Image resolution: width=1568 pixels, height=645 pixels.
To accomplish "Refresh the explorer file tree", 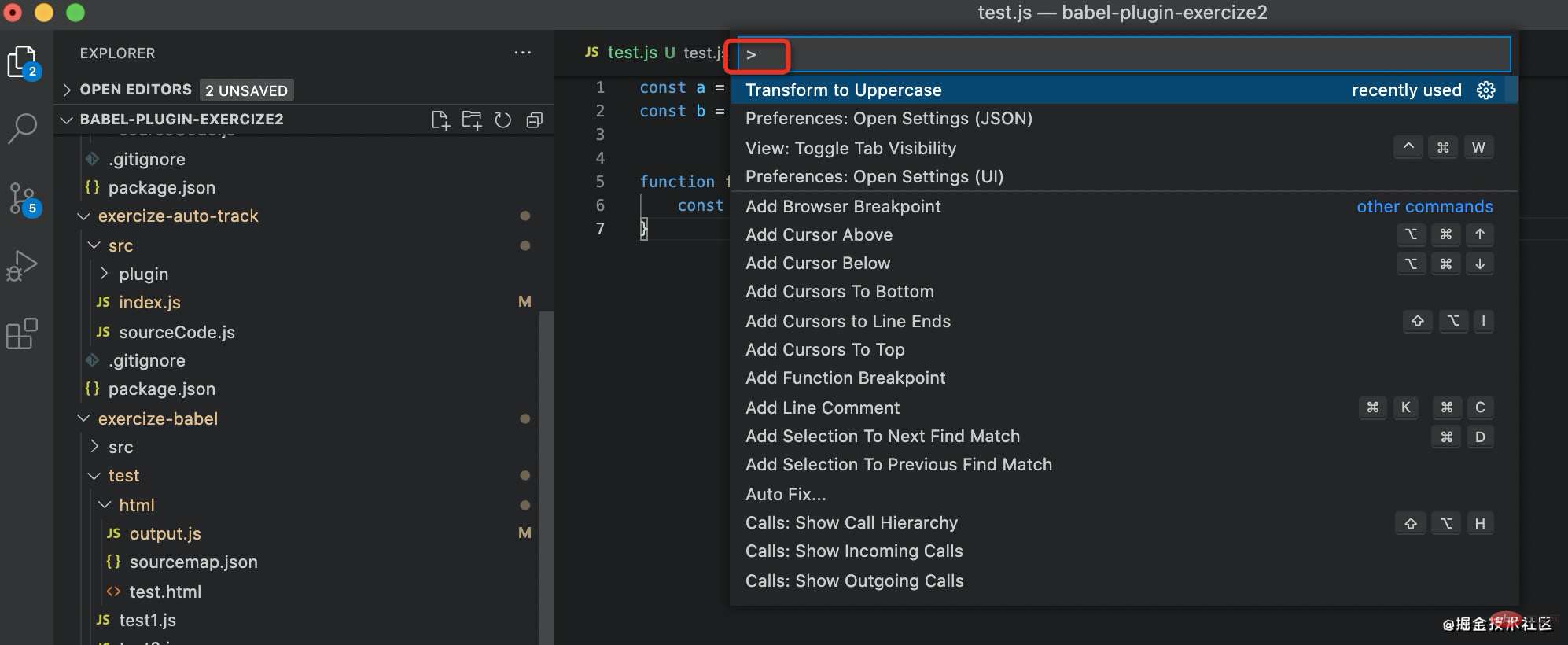I will 503,120.
